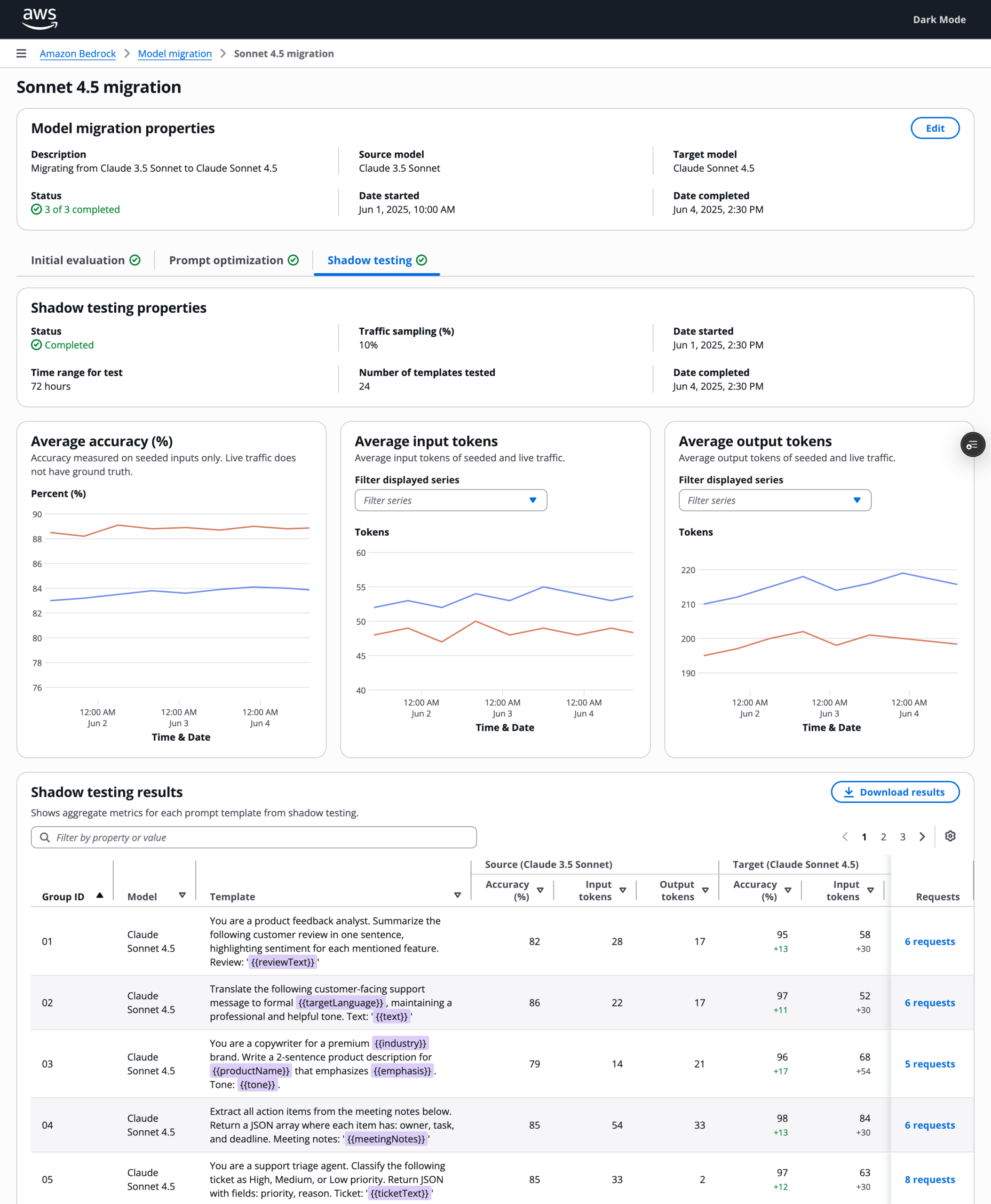Open 5 requests link for group 03

tap(929, 1063)
